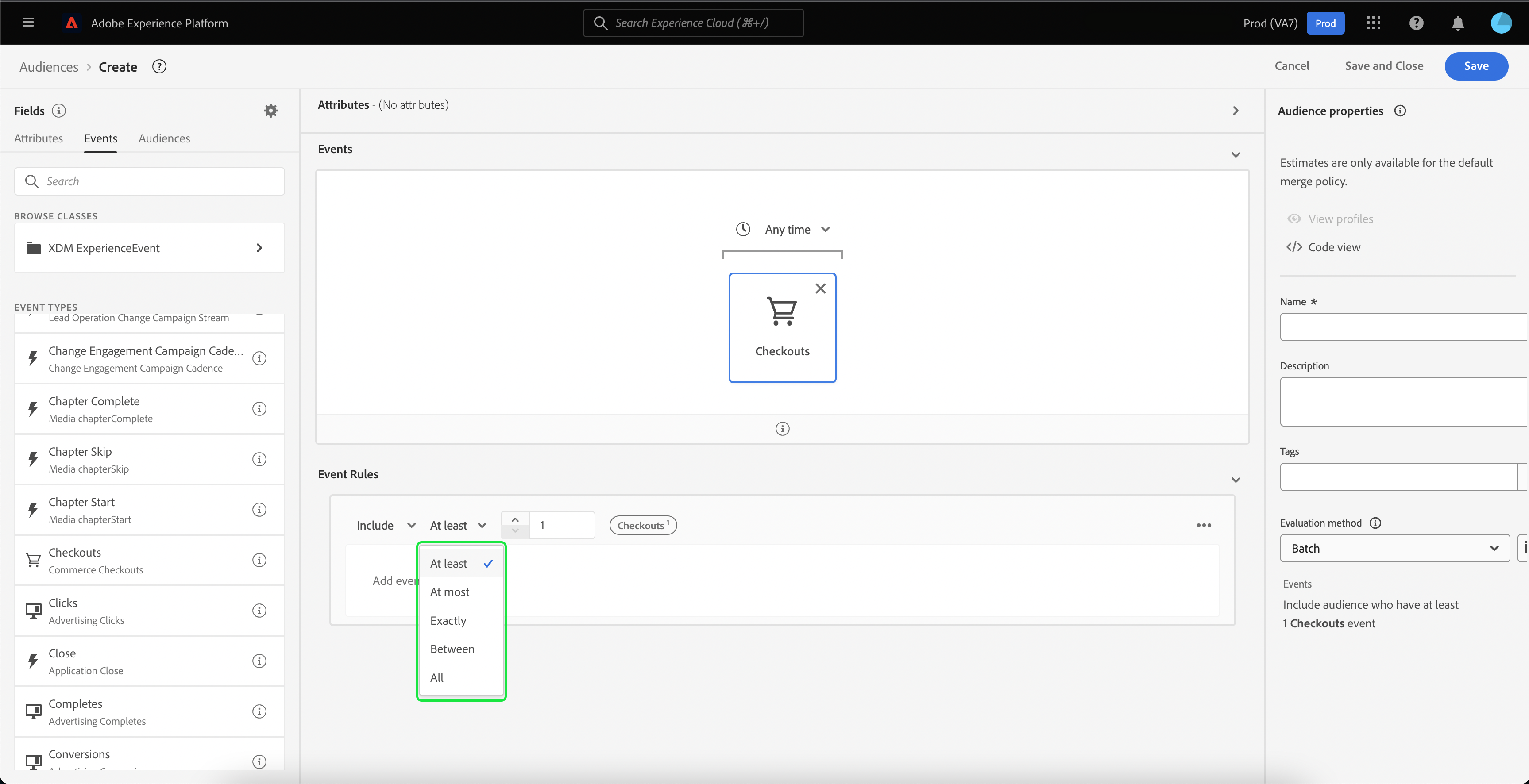Open the app switcher grid icon
The height and width of the screenshot is (784, 1529).
[x=1374, y=23]
